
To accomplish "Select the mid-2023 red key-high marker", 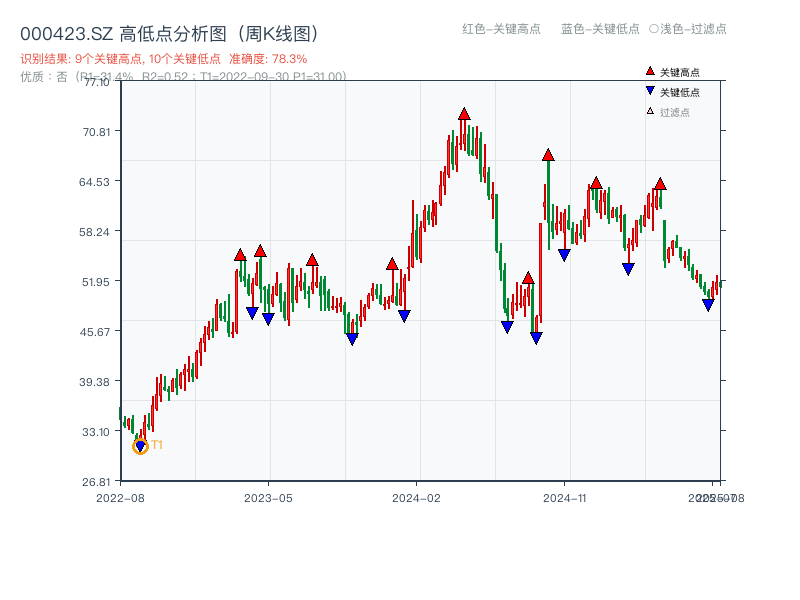I will 312,260.
